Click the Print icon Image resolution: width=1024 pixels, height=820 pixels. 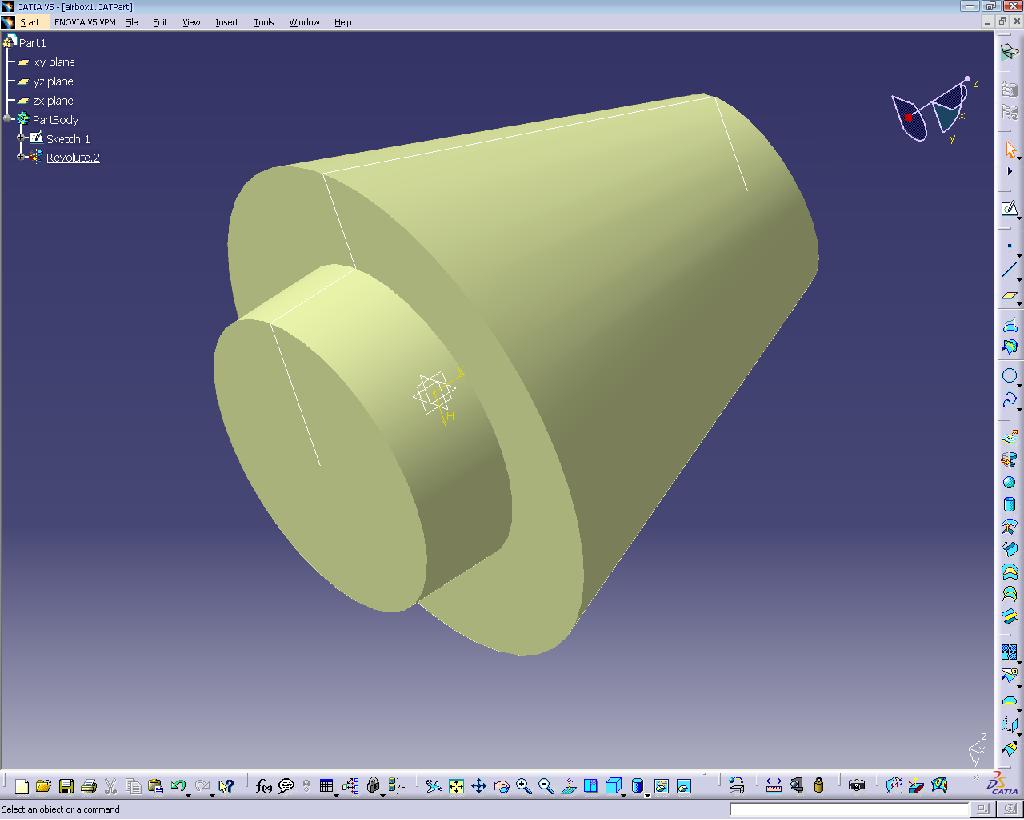pyautogui.click(x=88, y=787)
